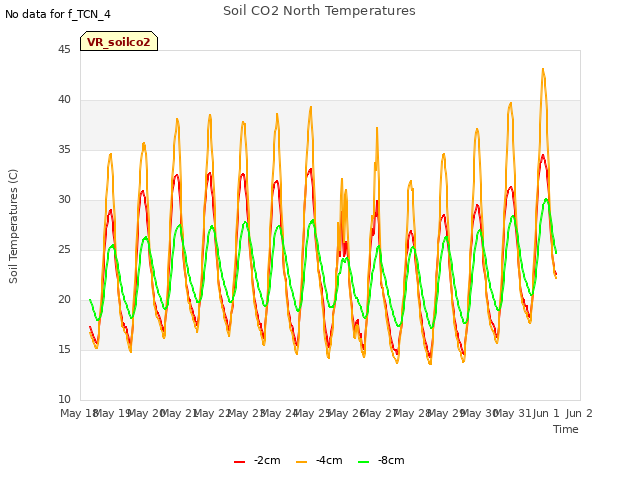
Task: Click the green line's start point at May 18
Action: click(90, 300)
